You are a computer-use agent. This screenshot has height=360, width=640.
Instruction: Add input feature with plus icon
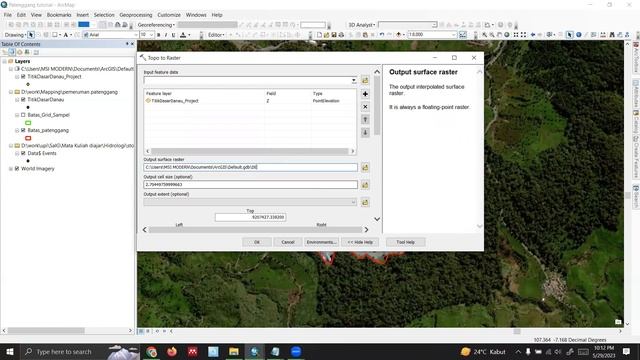365,94
